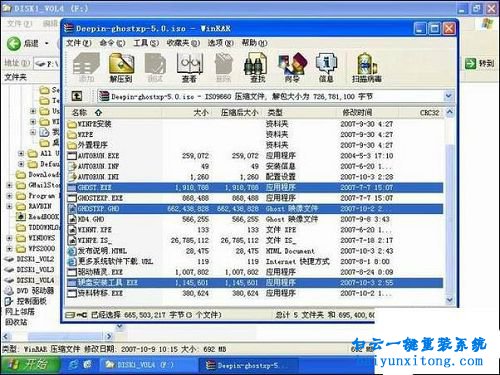Click the 添加 (Add) toolbar icon
Screen dimensions: 500x375
pyautogui.click(x=86, y=67)
